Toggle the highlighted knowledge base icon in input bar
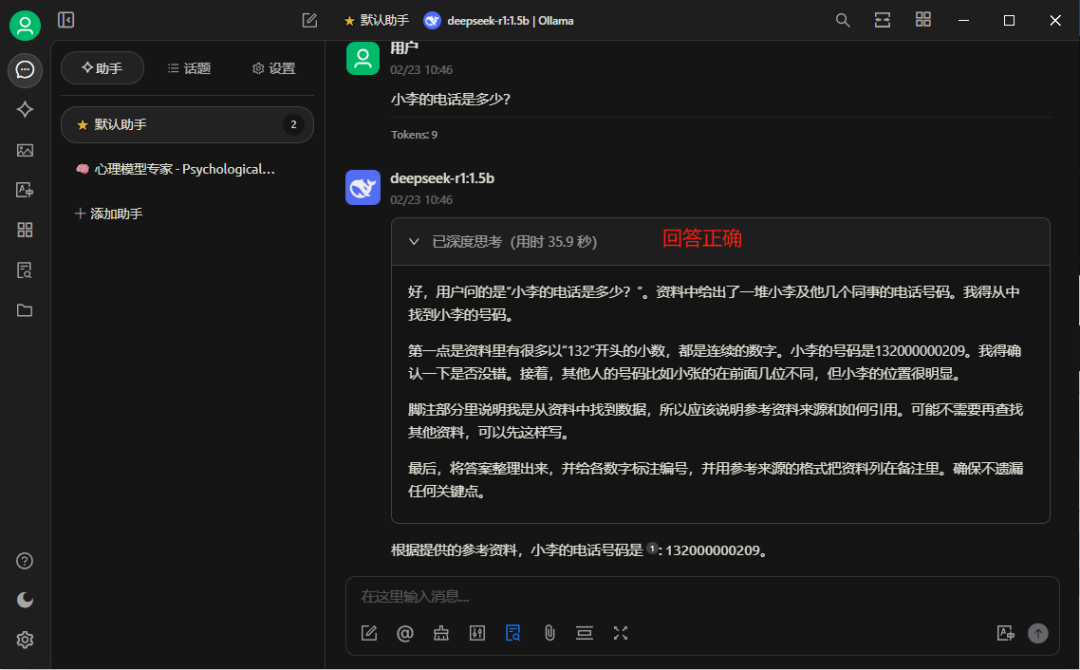 513,632
